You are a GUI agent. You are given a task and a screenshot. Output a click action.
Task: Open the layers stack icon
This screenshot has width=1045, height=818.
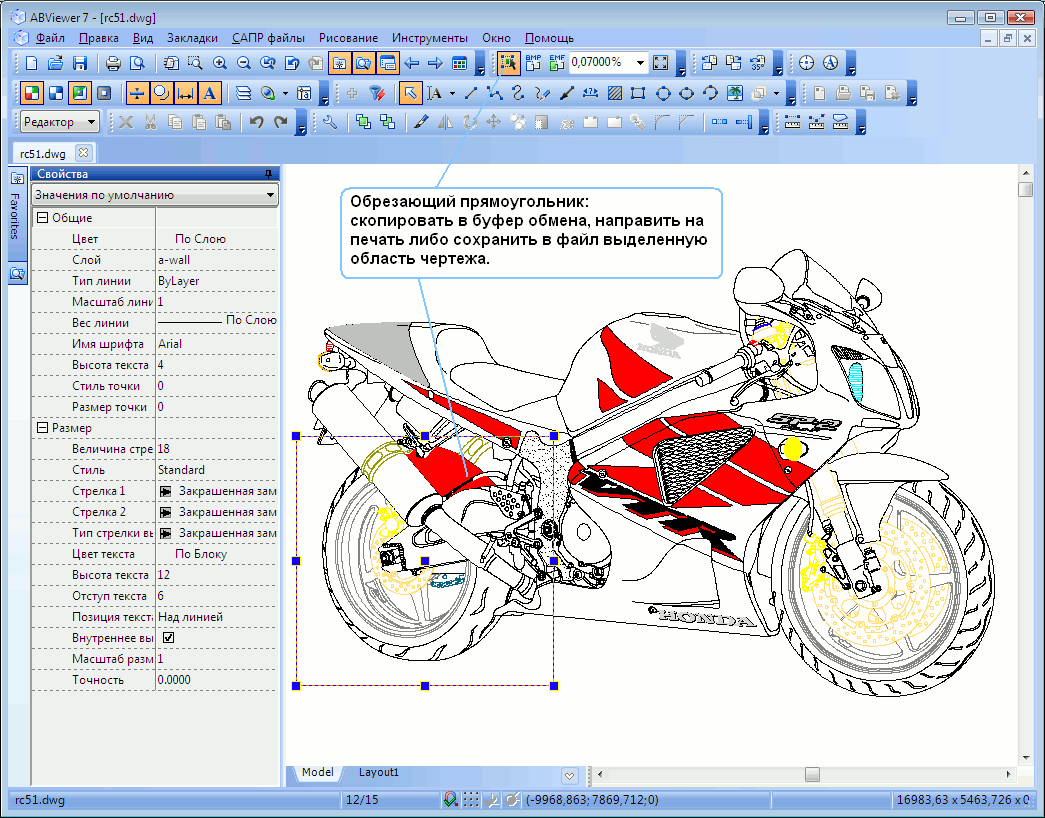[244, 93]
